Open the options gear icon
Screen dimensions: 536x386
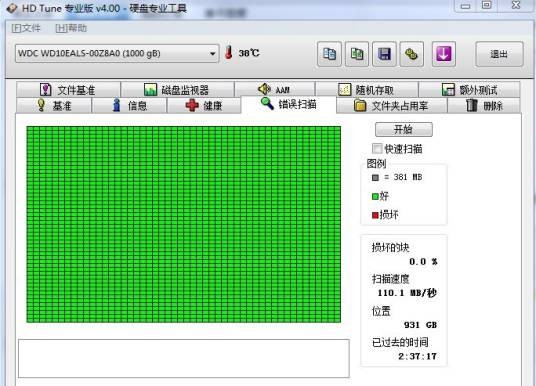pos(412,54)
